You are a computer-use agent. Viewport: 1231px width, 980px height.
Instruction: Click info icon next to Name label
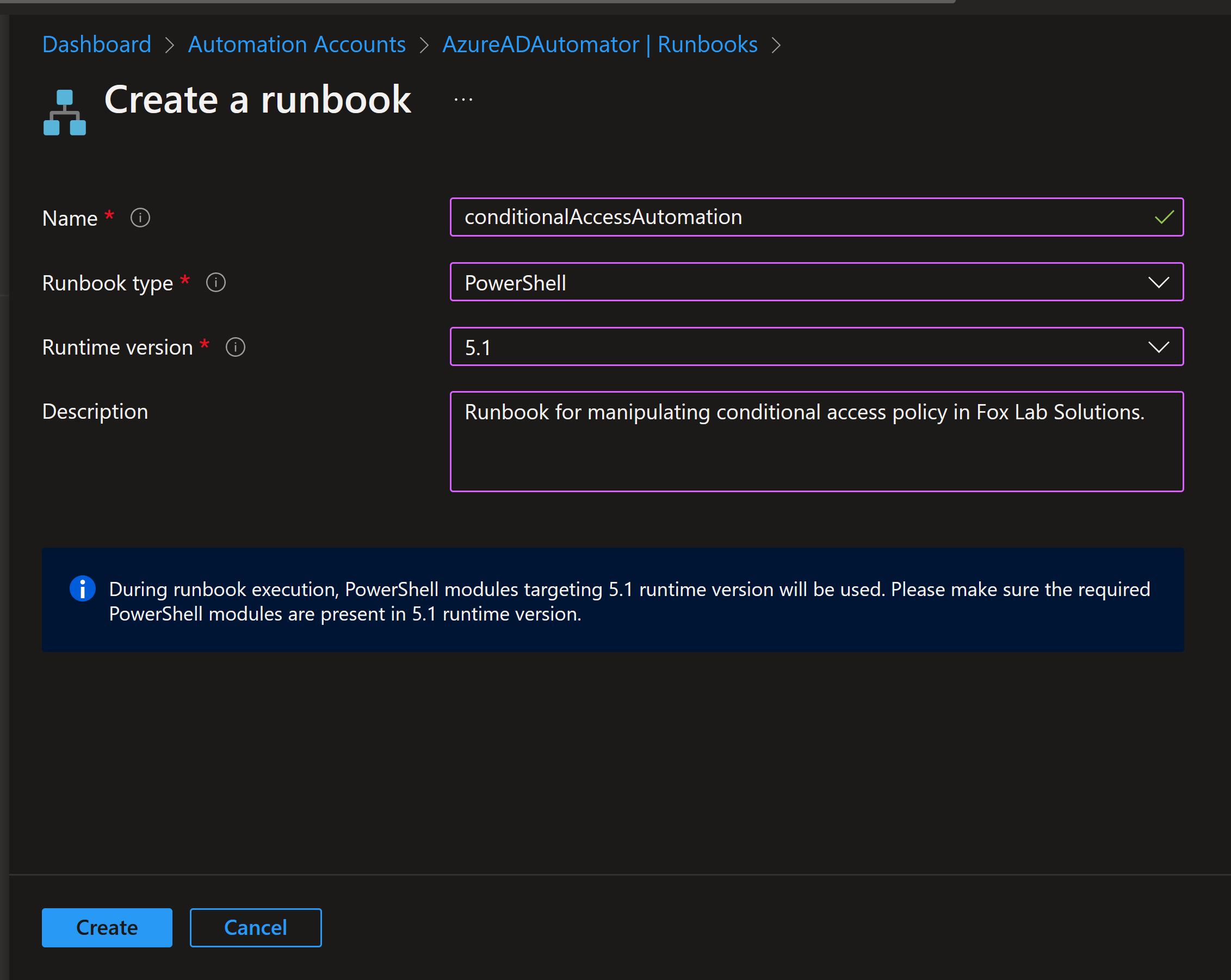point(140,218)
